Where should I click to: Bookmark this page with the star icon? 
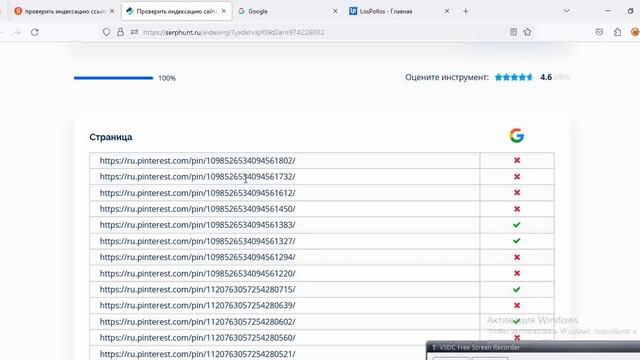click(x=527, y=32)
